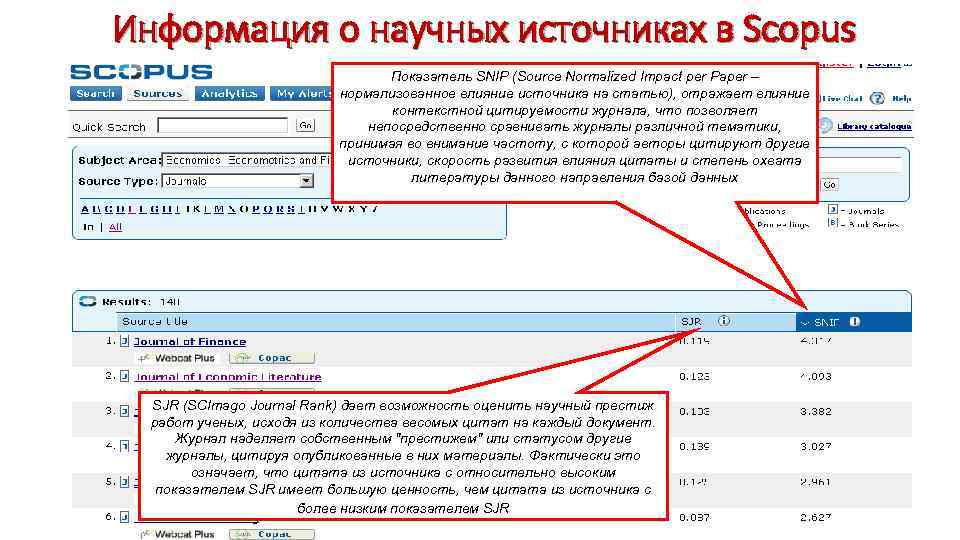
Task: Open the Sources tab
Action: [157, 94]
